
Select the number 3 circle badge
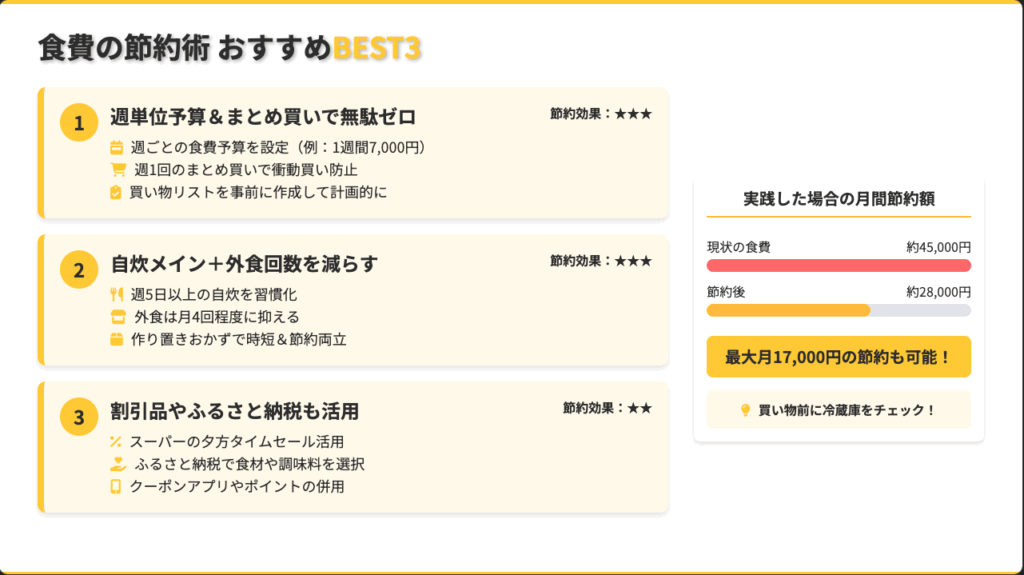click(x=79, y=417)
